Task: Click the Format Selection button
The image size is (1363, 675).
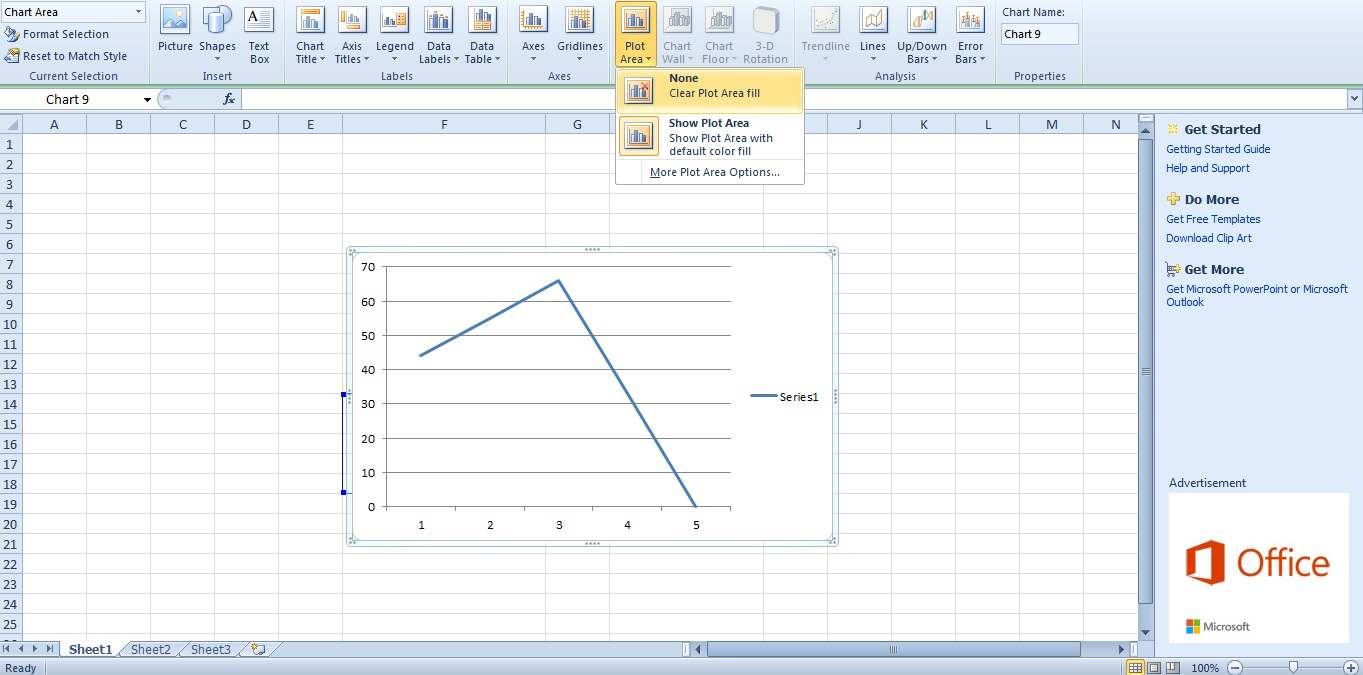Action: [67, 33]
